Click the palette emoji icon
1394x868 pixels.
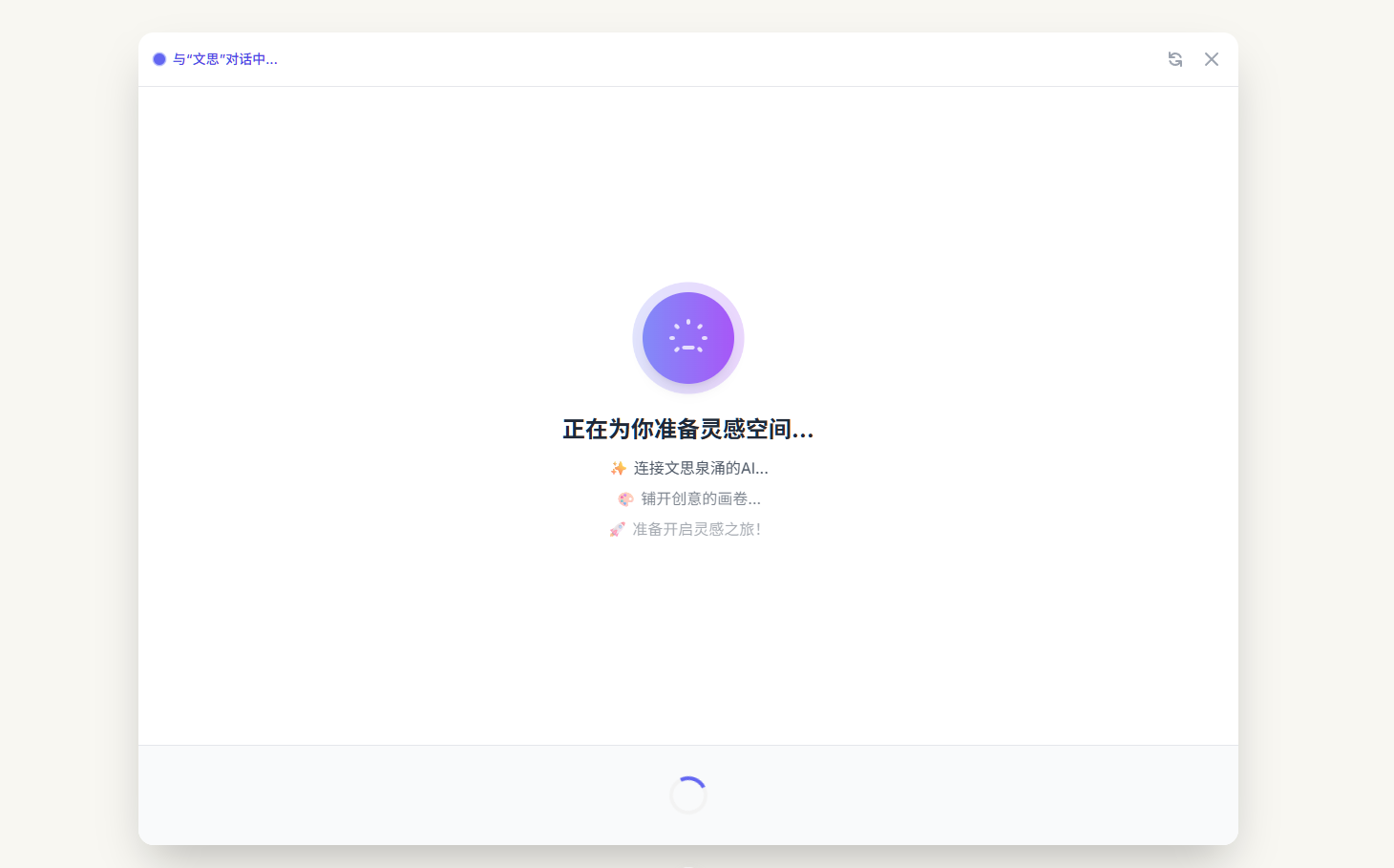pos(626,498)
